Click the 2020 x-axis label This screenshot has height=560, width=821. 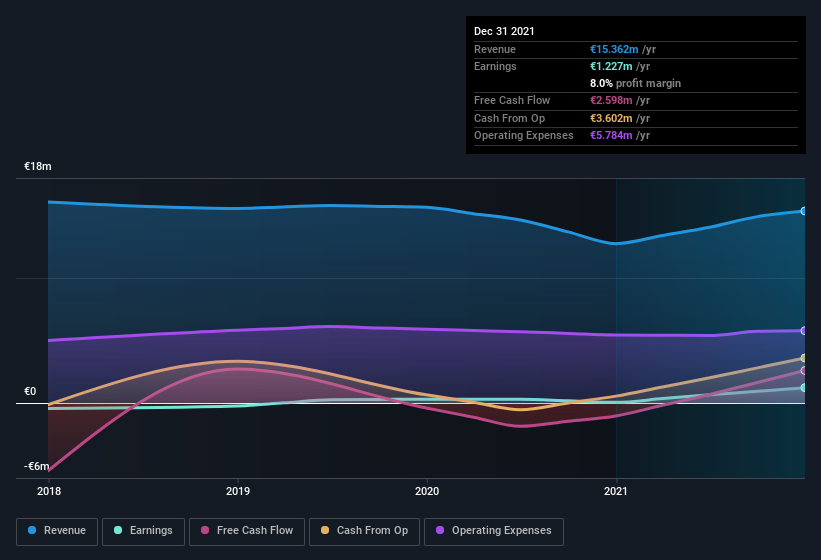coord(427,491)
